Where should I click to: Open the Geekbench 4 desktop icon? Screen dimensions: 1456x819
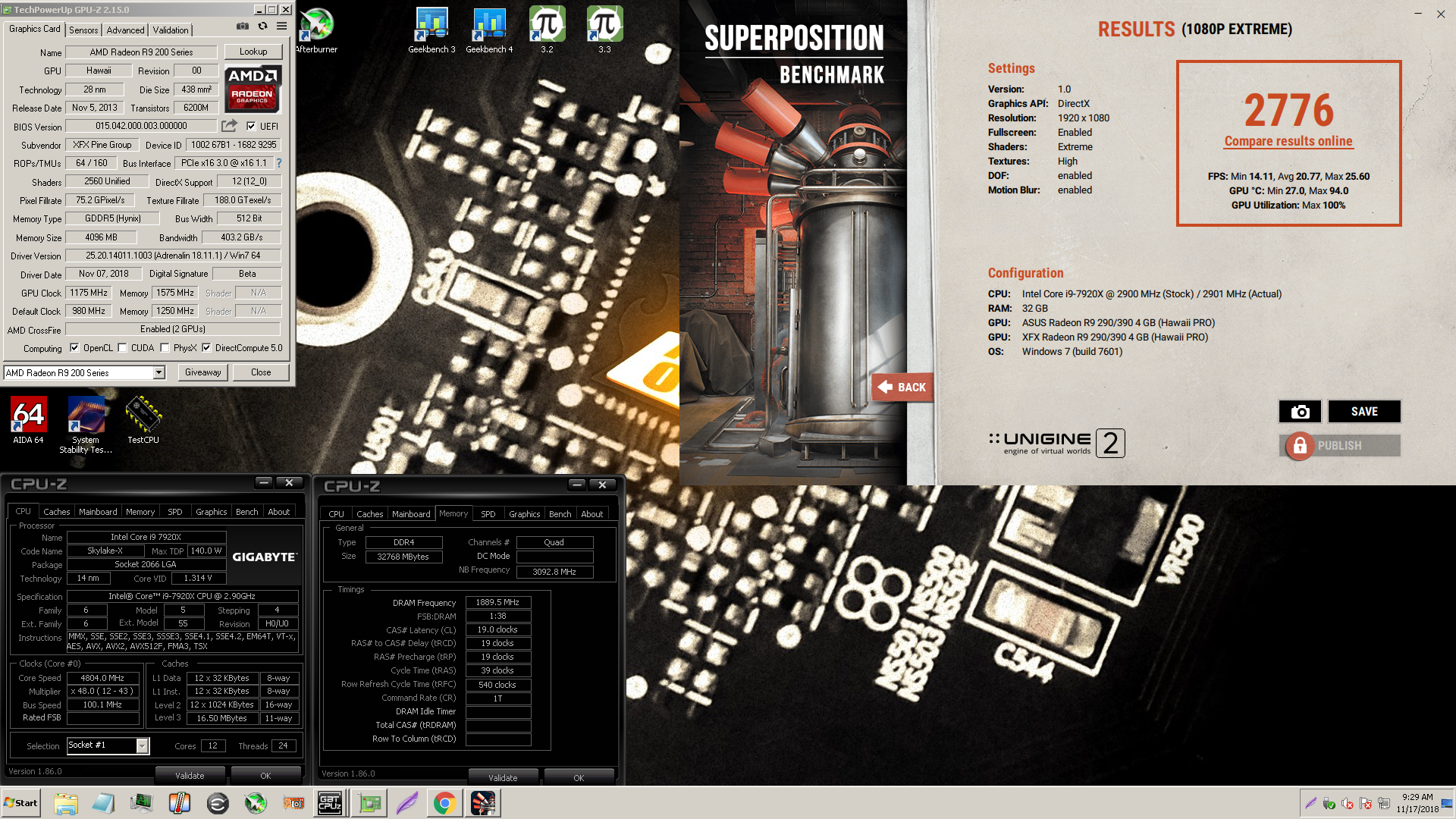[x=489, y=30]
